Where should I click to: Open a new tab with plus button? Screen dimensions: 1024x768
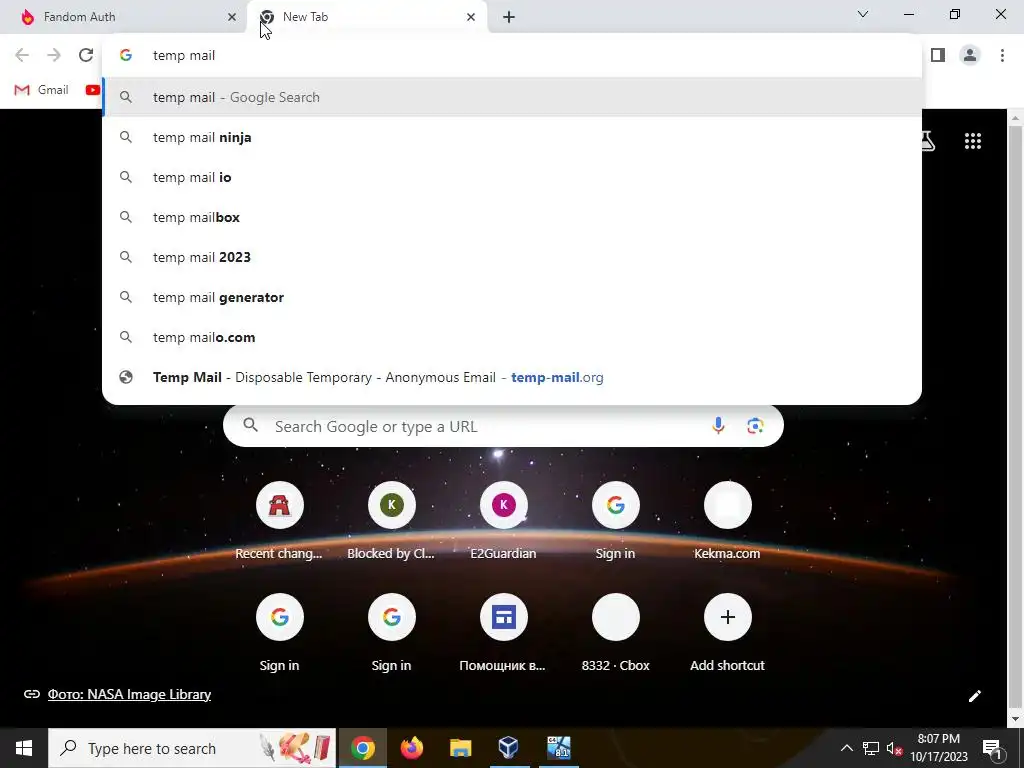point(509,17)
